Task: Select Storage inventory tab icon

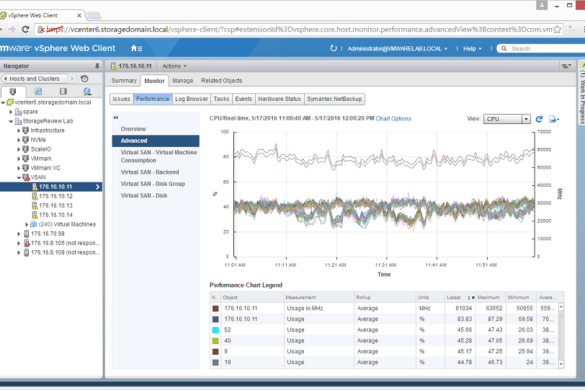Action: [x=63, y=91]
